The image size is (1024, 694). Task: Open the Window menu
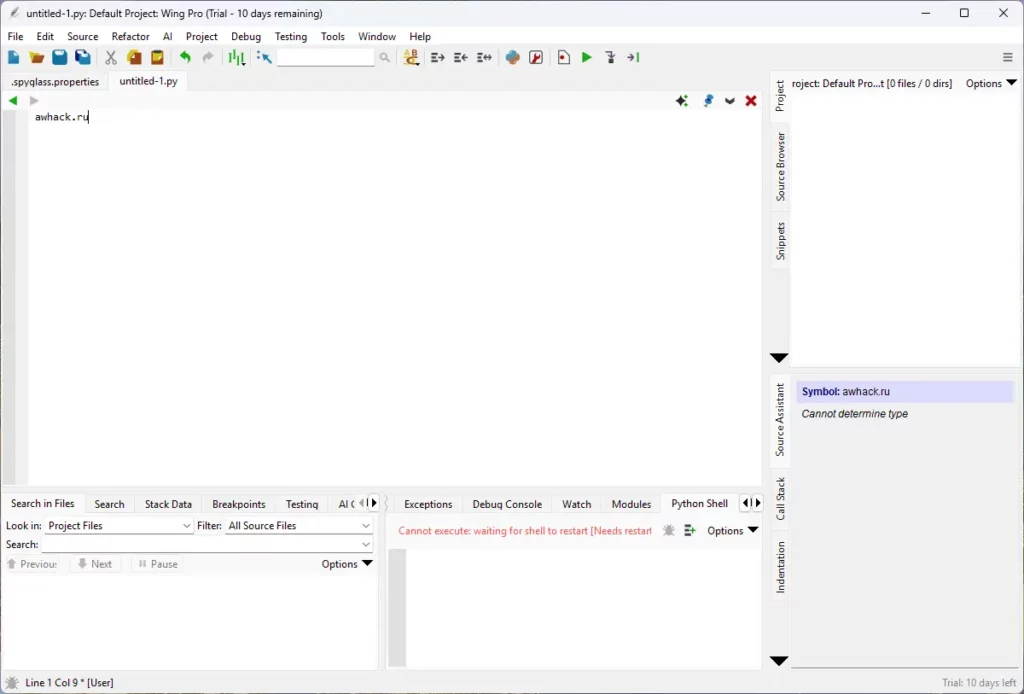(377, 37)
